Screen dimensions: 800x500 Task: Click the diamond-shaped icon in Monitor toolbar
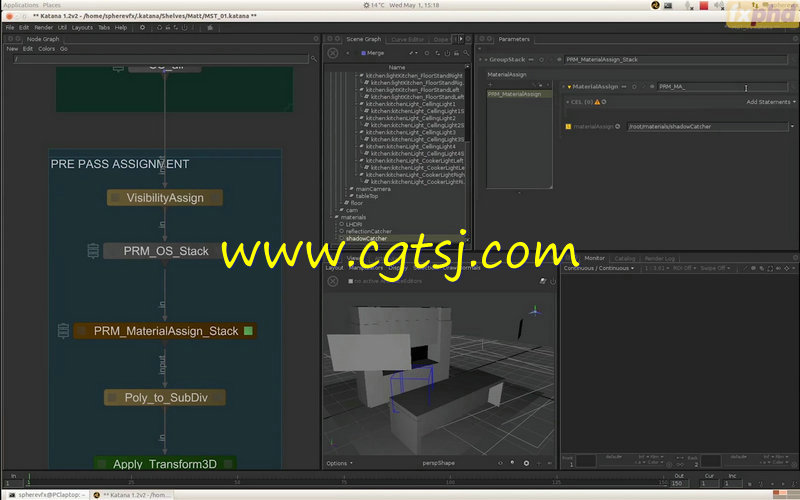pos(787,268)
